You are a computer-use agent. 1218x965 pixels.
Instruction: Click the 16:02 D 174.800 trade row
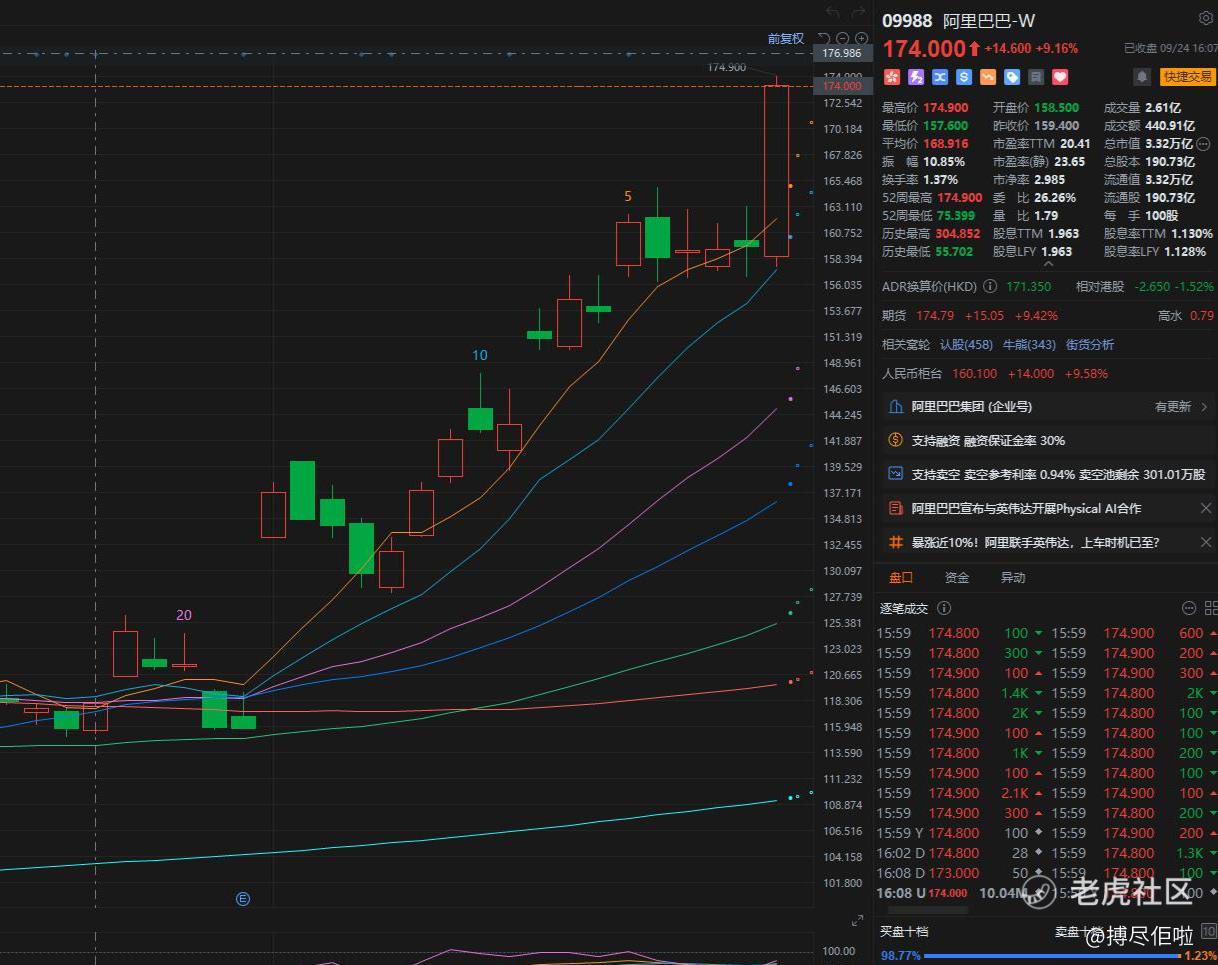pos(961,853)
